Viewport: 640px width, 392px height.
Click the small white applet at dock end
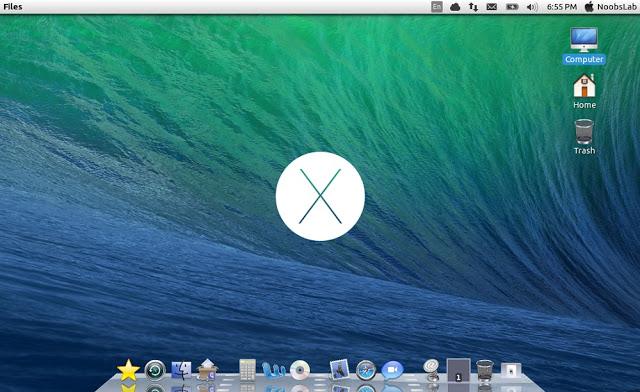pos(511,370)
